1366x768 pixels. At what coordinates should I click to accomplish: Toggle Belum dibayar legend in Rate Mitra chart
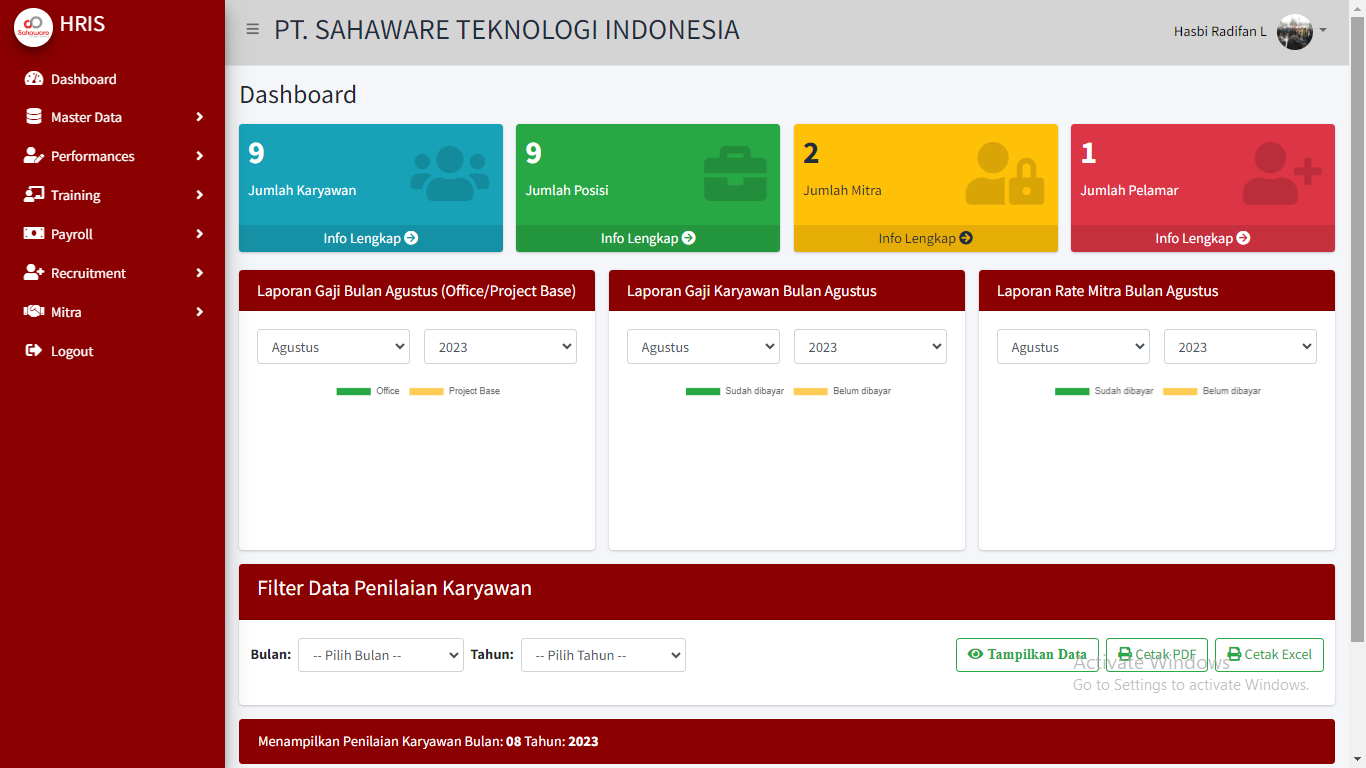1211,391
